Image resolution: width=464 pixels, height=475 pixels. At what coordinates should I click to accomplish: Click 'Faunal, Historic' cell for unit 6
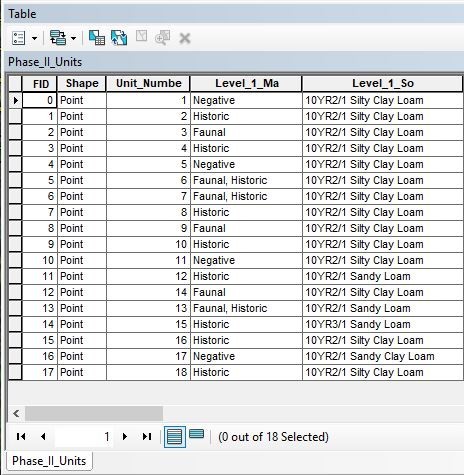tap(246, 180)
